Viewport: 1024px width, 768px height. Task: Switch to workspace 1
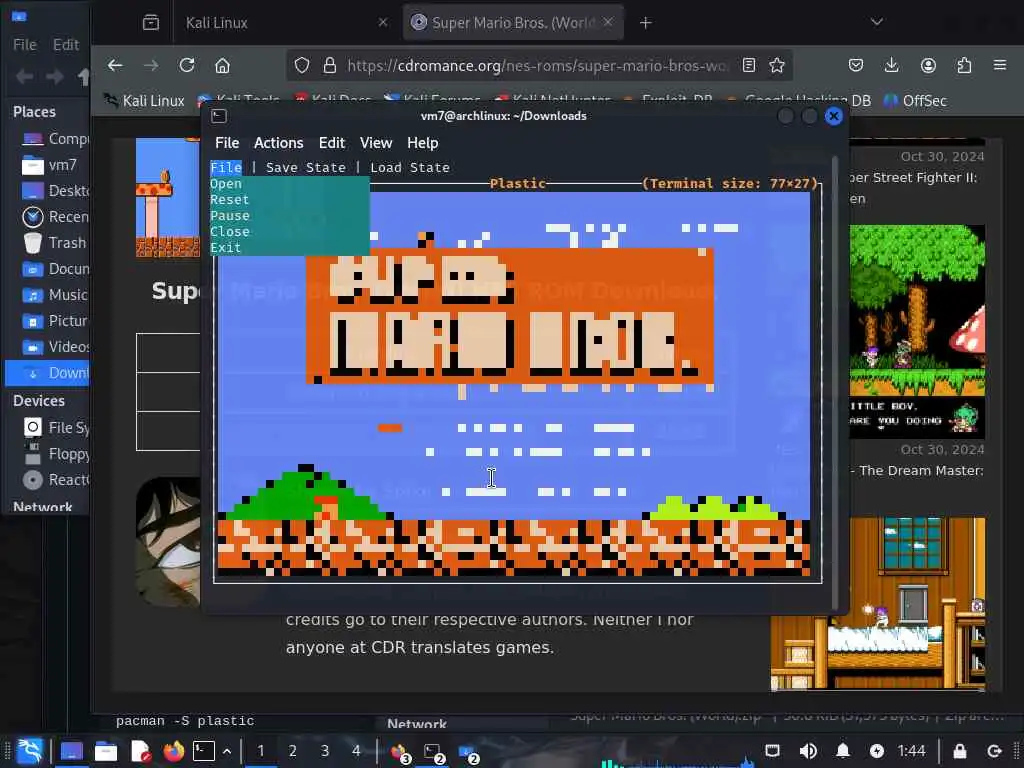[260, 751]
